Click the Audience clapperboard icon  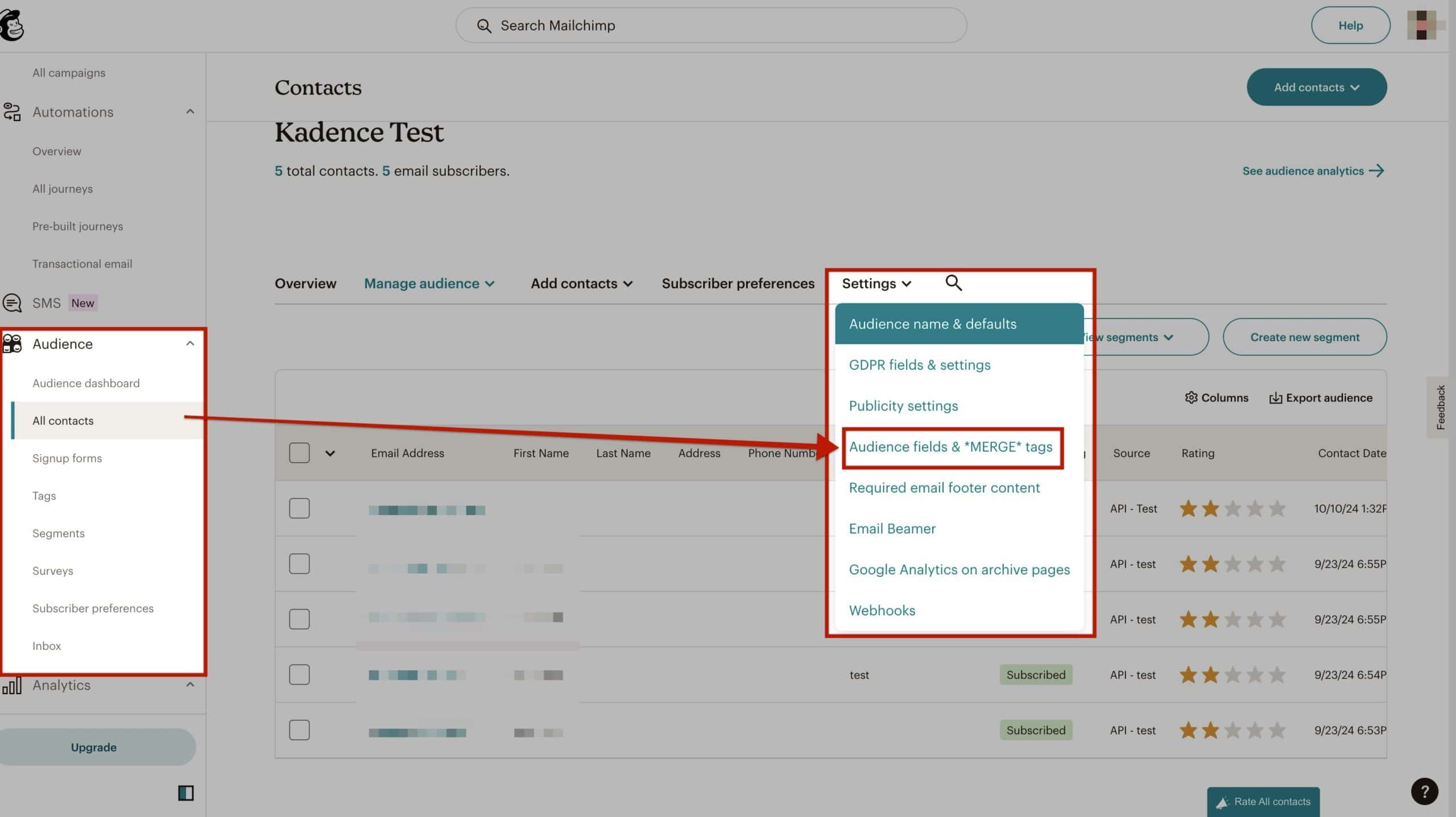tap(12, 343)
